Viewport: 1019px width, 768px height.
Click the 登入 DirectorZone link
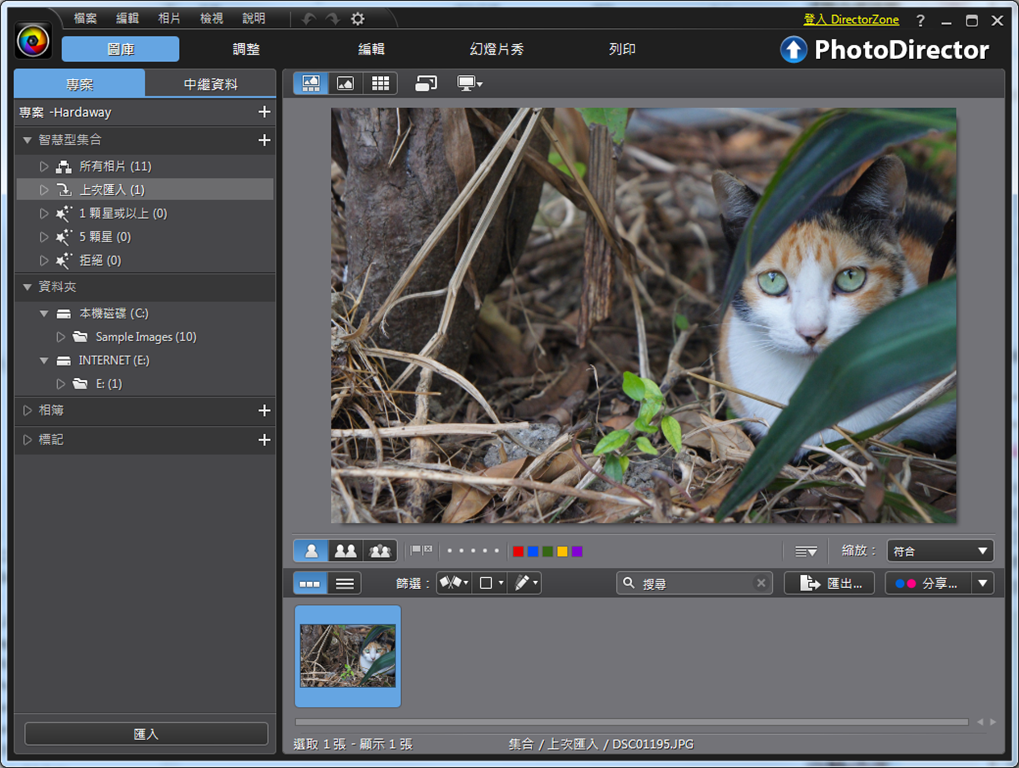click(851, 19)
